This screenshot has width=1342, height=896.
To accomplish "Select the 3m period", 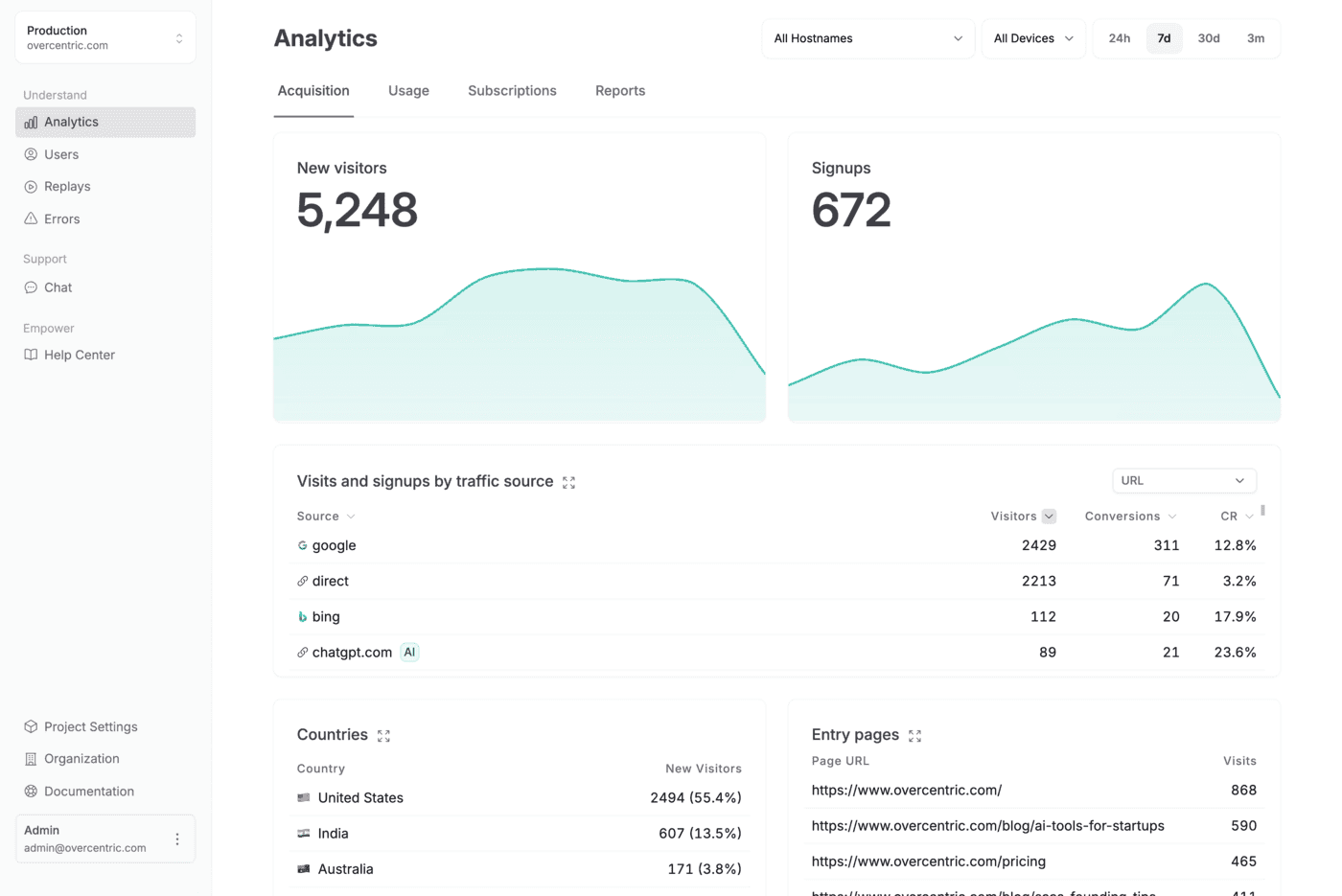I will [1257, 38].
